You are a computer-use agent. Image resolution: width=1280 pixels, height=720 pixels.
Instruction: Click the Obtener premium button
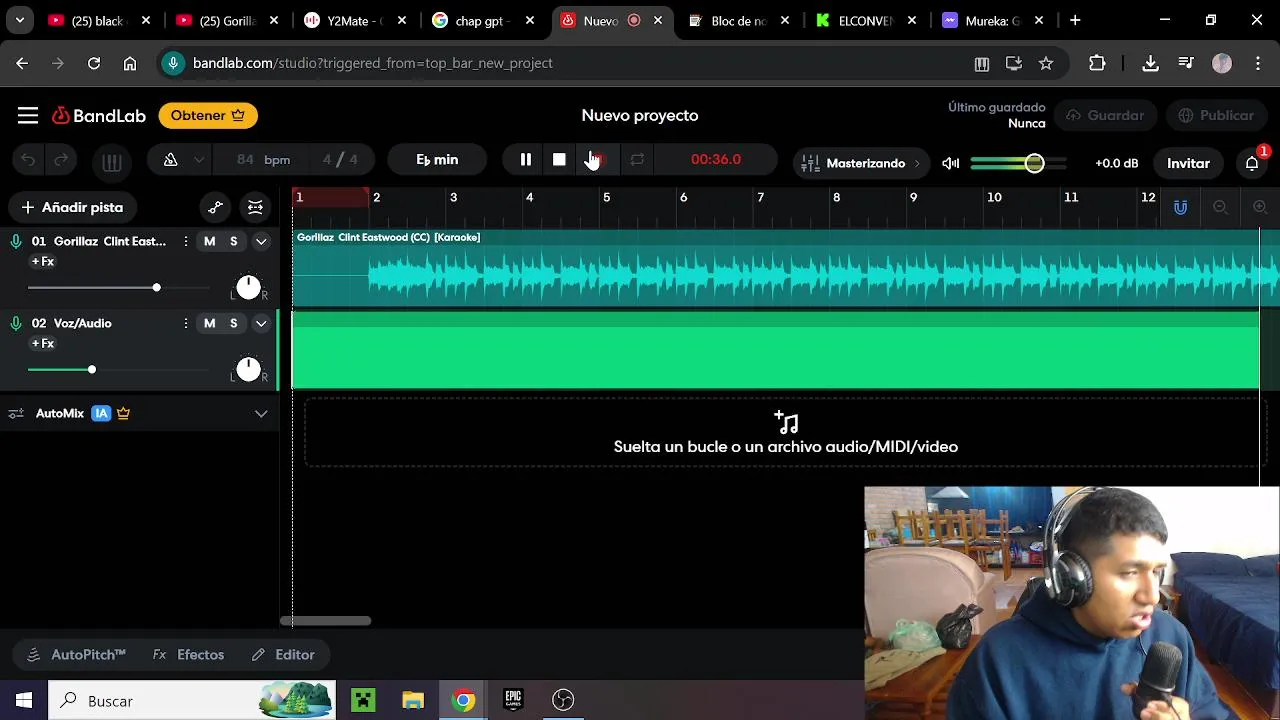(208, 116)
